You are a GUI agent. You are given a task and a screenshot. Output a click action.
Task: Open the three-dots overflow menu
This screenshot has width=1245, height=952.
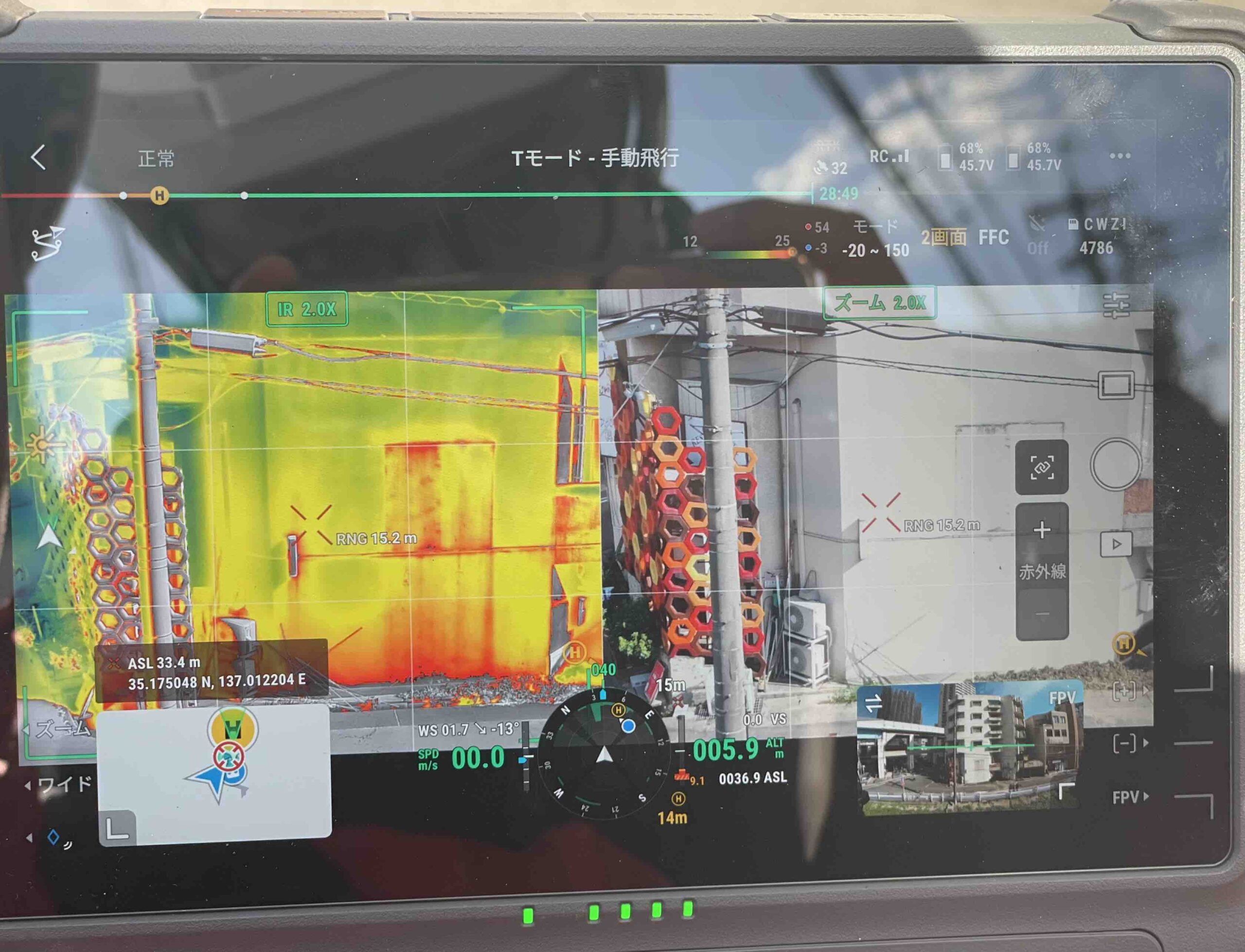[1120, 156]
